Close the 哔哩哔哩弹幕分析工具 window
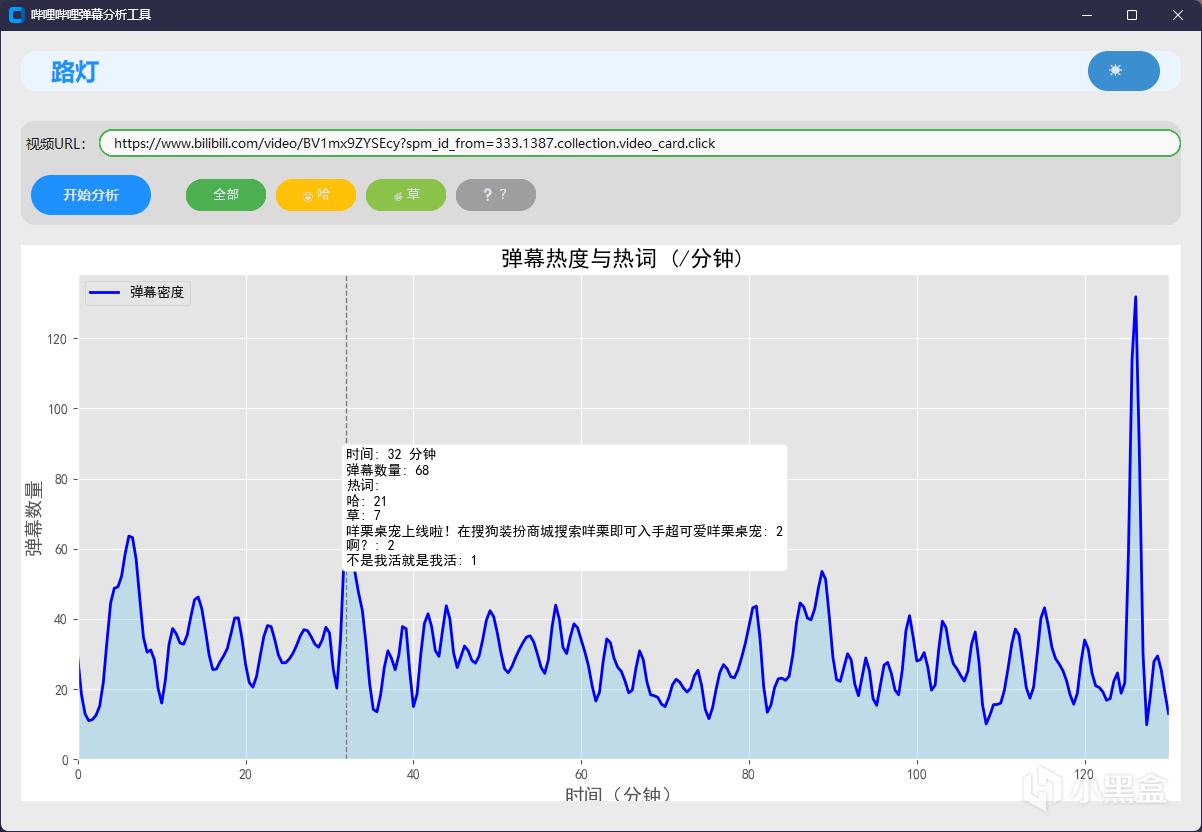Viewport: 1202px width, 832px height. [1178, 15]
